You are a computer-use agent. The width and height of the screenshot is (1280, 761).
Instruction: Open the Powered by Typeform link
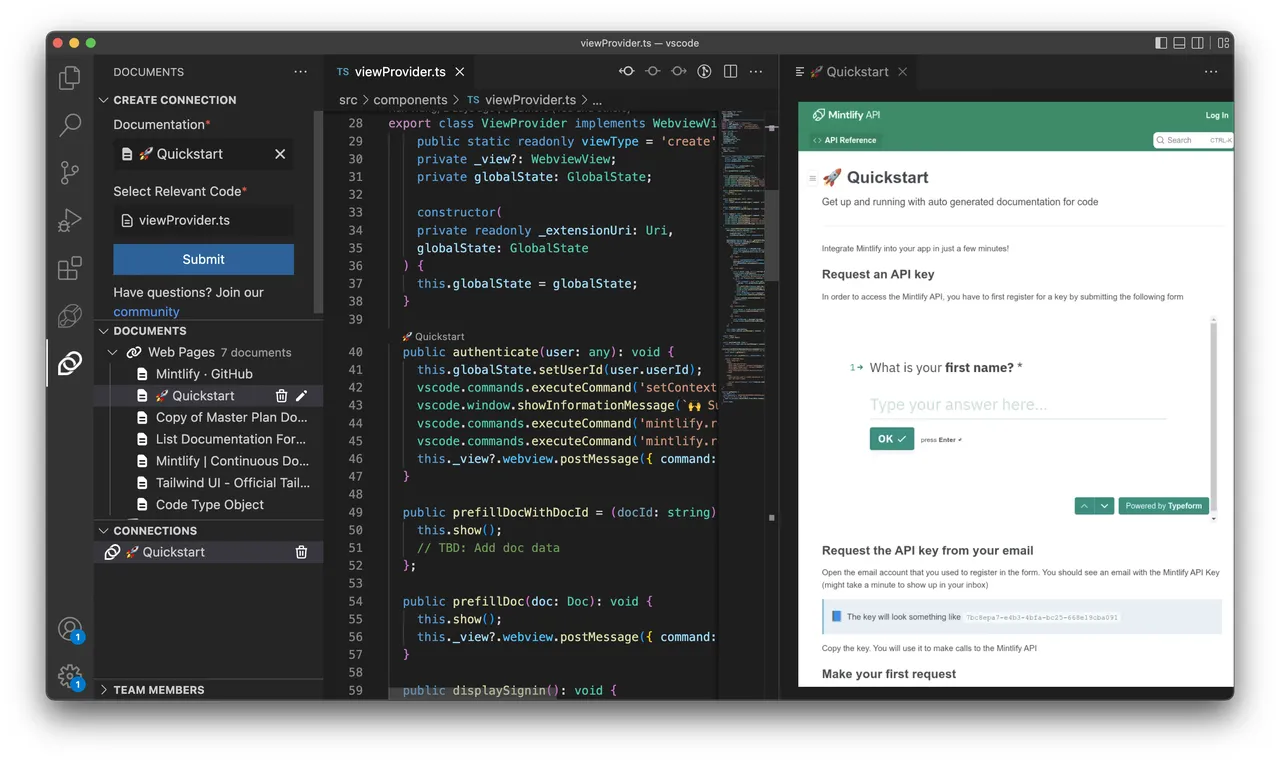1164,506
